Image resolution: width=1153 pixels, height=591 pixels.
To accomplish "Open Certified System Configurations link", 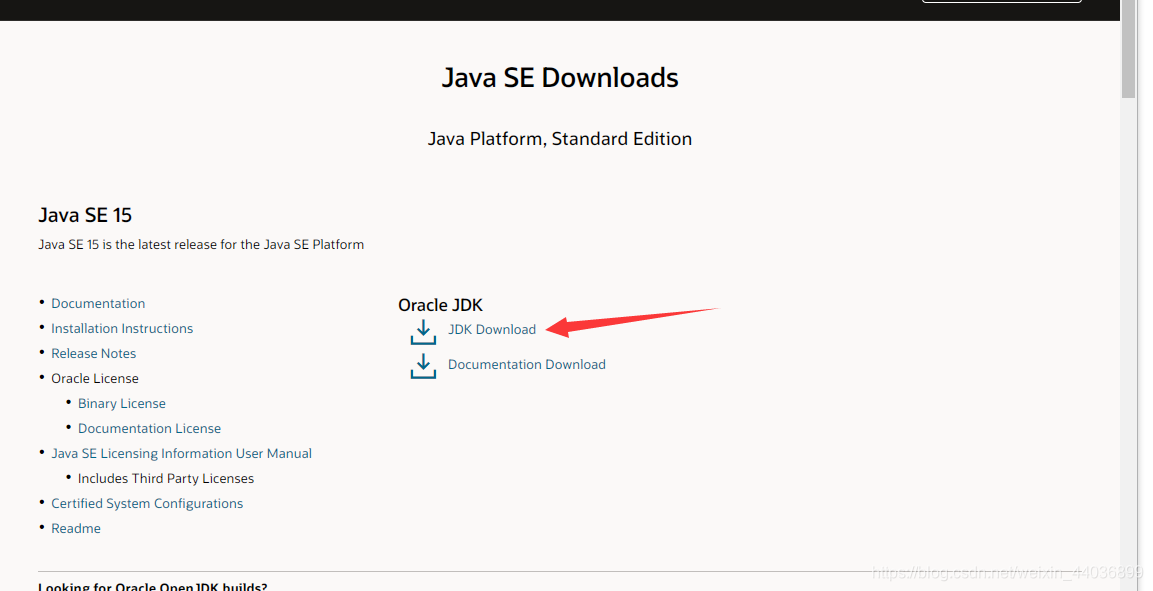I will coord(147,504).
